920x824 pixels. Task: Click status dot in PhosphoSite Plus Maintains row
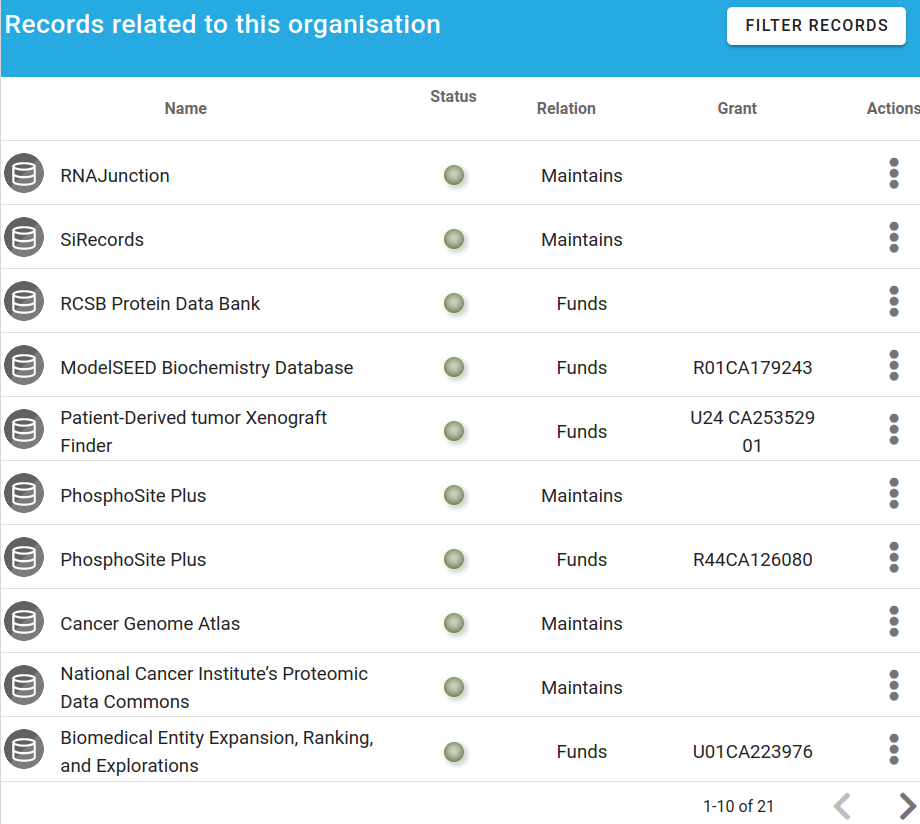[454, 495]
